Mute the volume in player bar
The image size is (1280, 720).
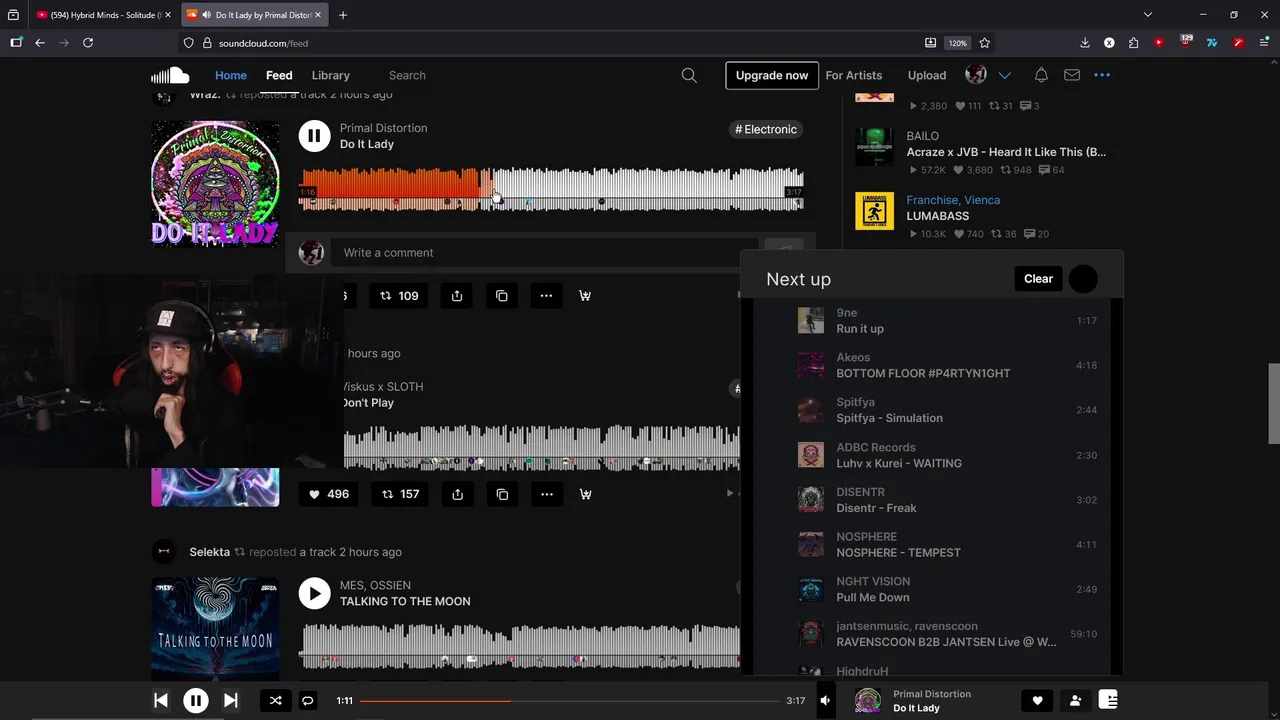coord(825,701)
